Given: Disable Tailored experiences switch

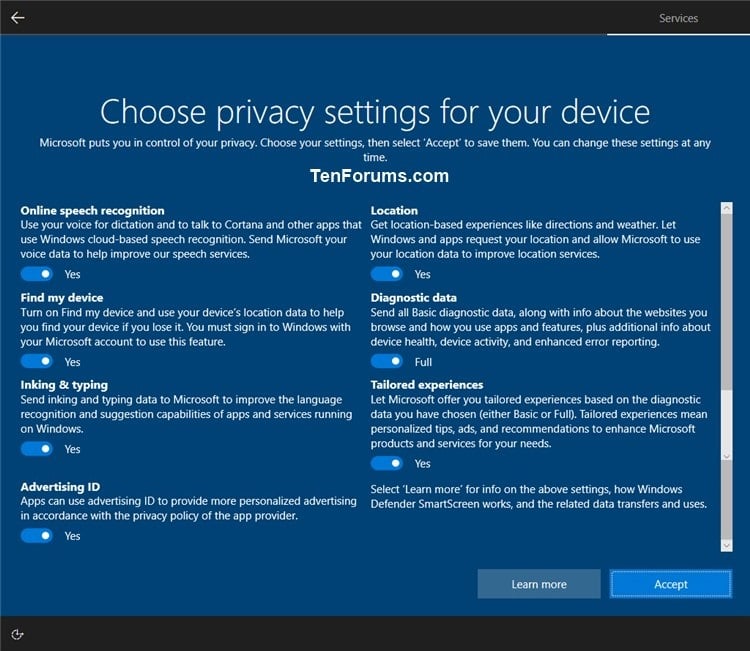Looking at the screenshot, I should [387, 463].
